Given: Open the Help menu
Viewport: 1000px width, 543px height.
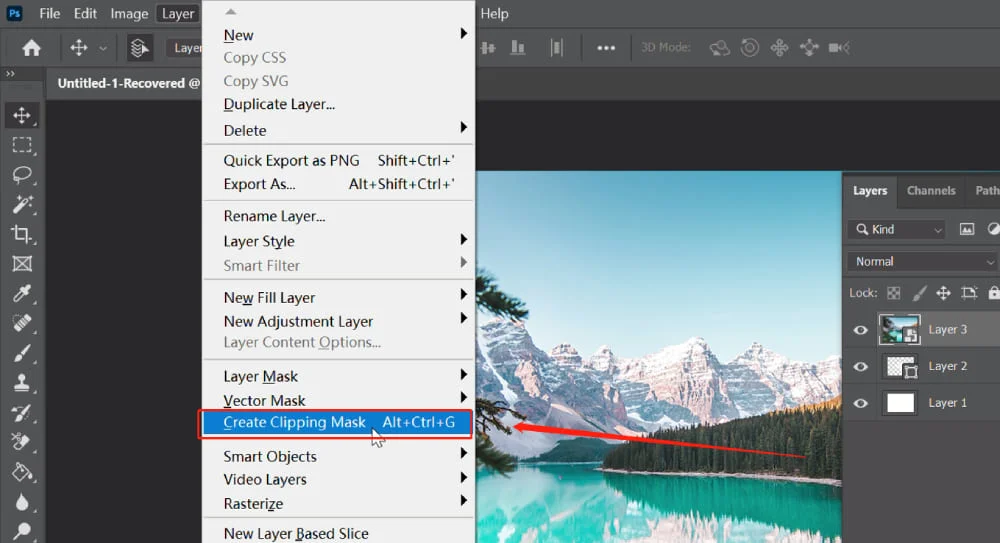Looking at the screenshot, I should [494, 13].
